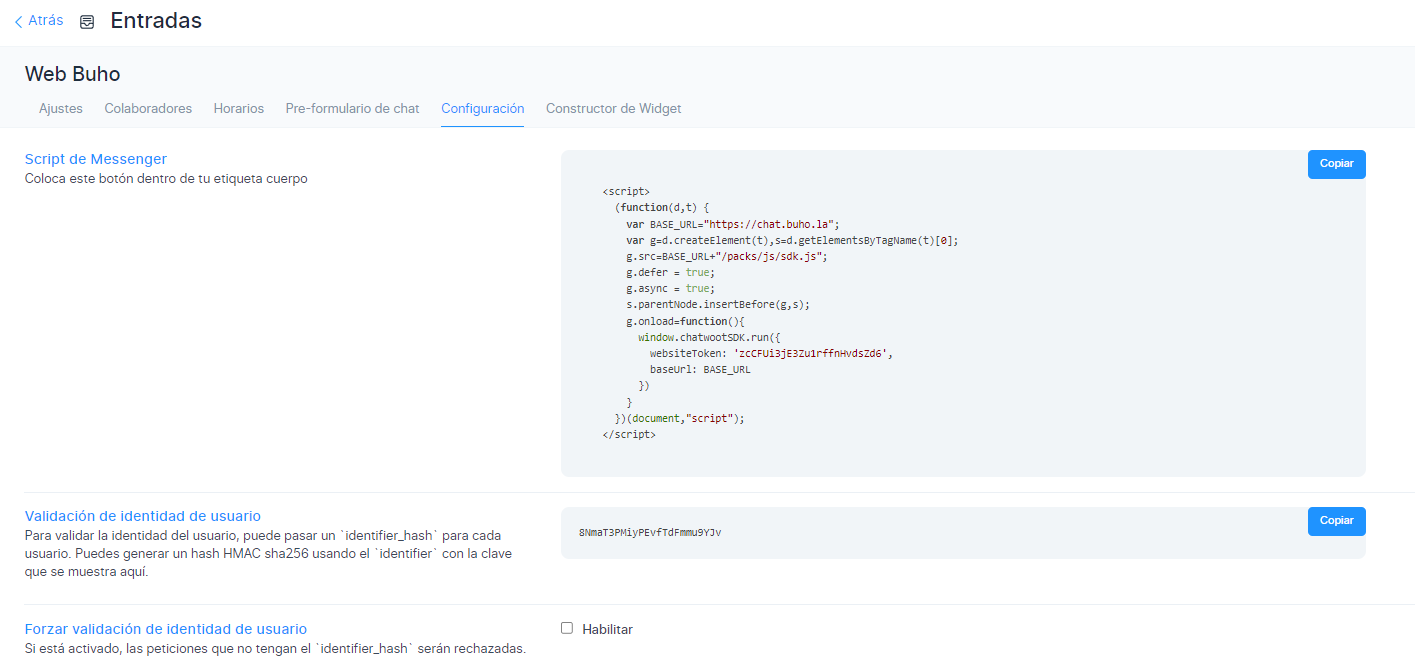Click the Web Buho inbox title

pyautogui.click(x=72, y=74)
